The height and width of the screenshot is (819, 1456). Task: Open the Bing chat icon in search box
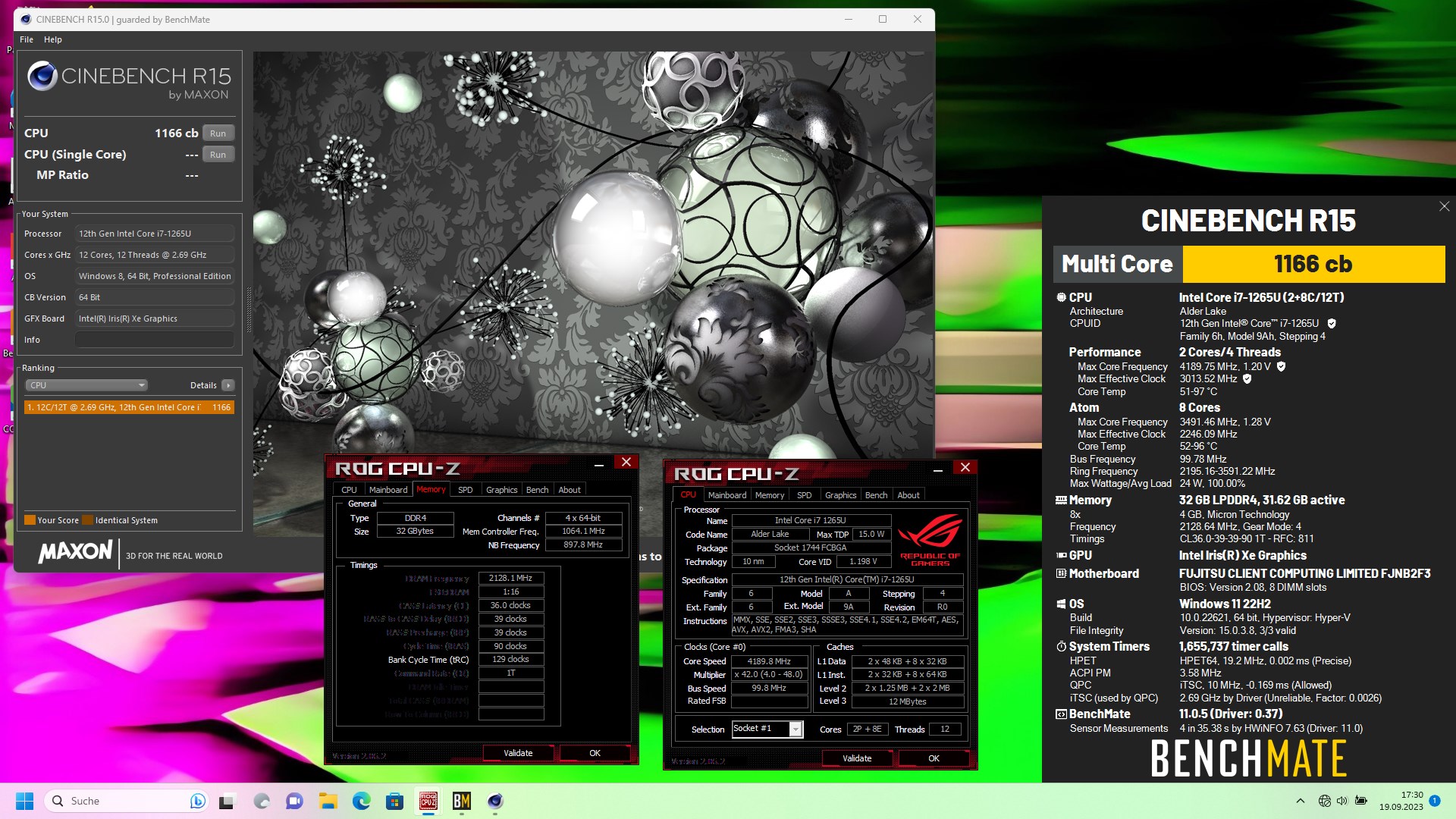pos(197,801)
